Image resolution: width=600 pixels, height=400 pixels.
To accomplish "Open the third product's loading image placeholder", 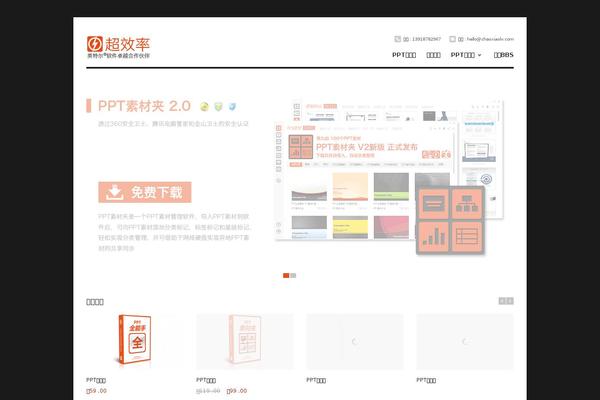I will [x=355, y=341].
